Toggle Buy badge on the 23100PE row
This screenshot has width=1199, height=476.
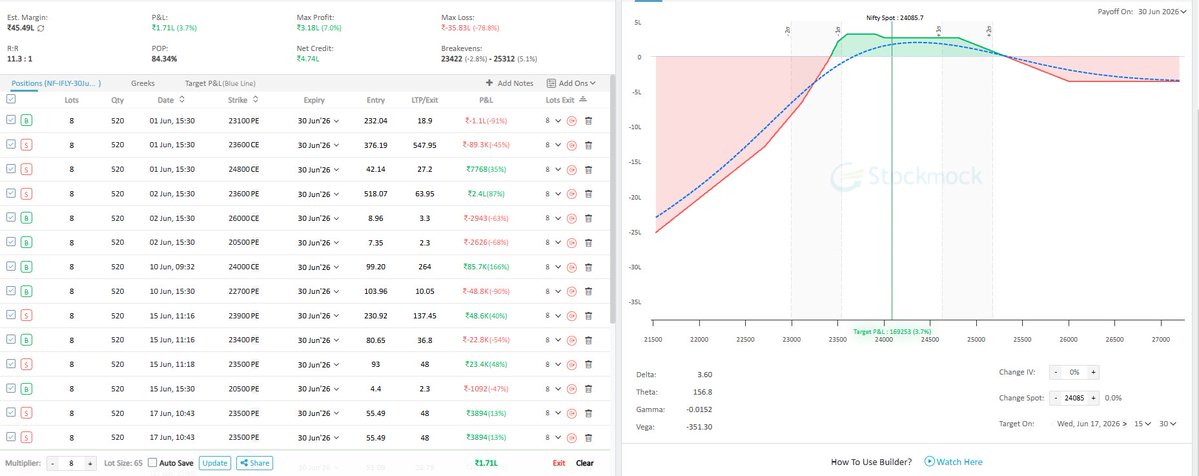(x=26, y=121)
